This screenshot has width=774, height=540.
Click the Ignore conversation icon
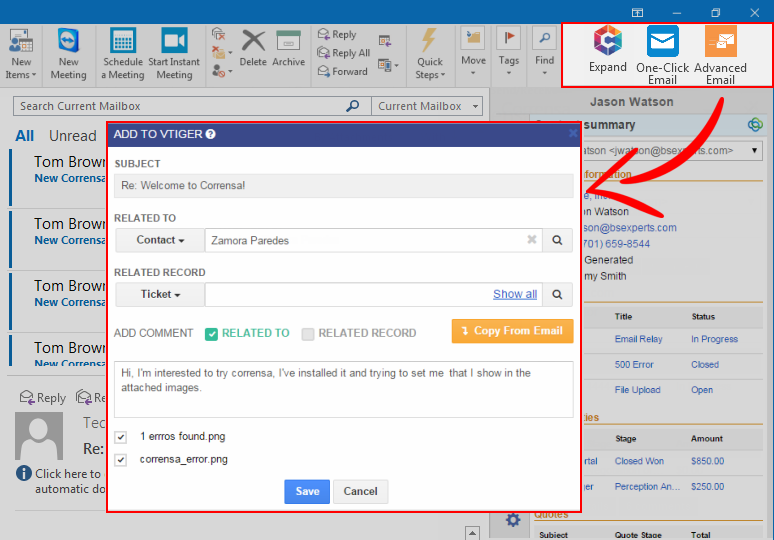[218, 34]
